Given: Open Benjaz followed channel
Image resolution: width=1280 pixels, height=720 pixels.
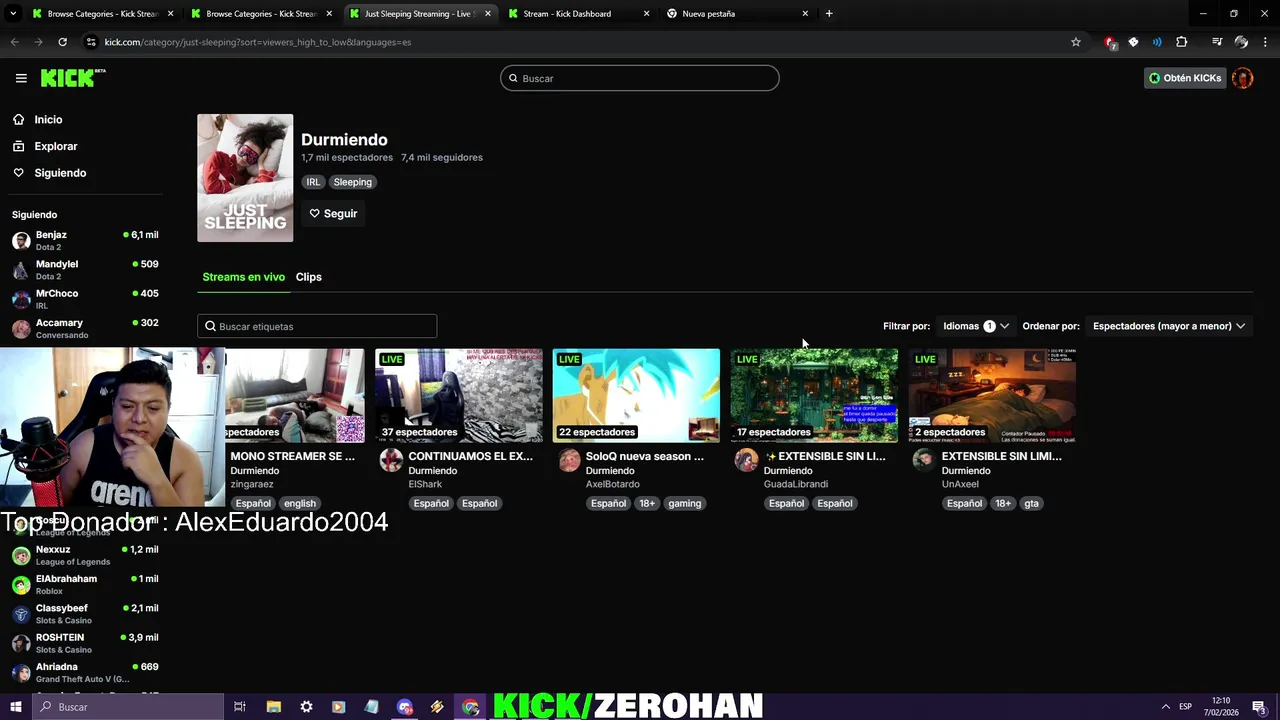Looking at the screenshot, I should (85, 240).
